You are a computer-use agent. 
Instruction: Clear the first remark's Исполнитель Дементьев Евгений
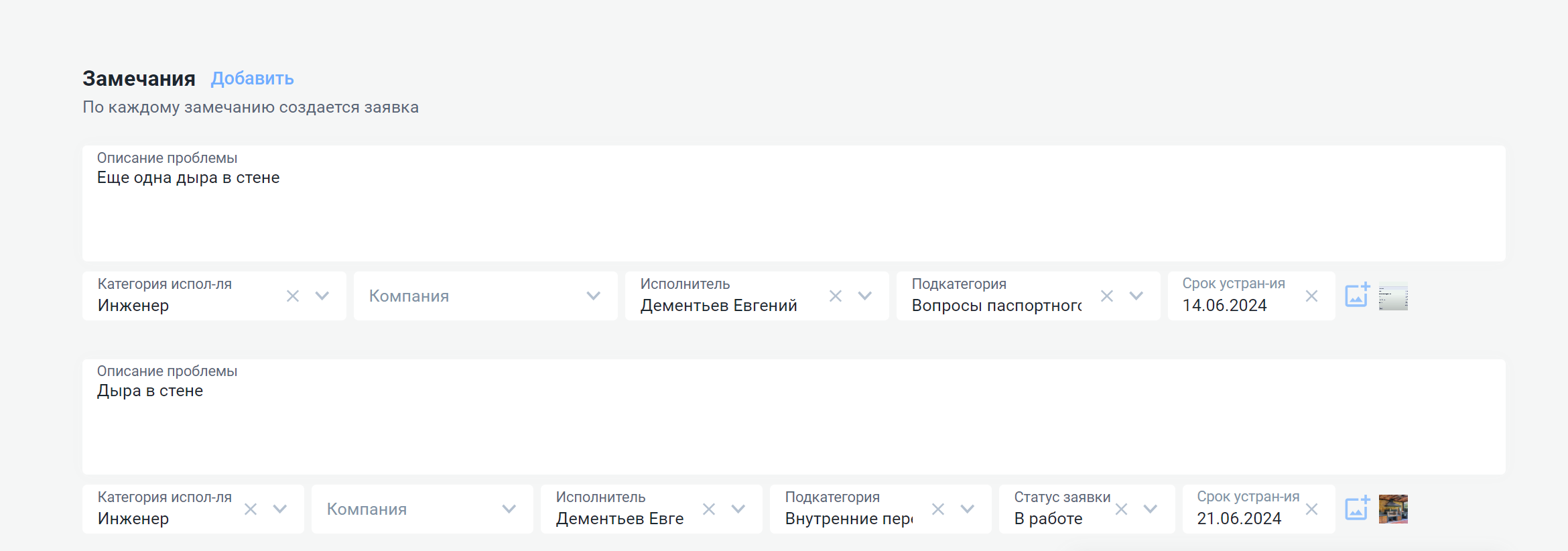point(836,296)
